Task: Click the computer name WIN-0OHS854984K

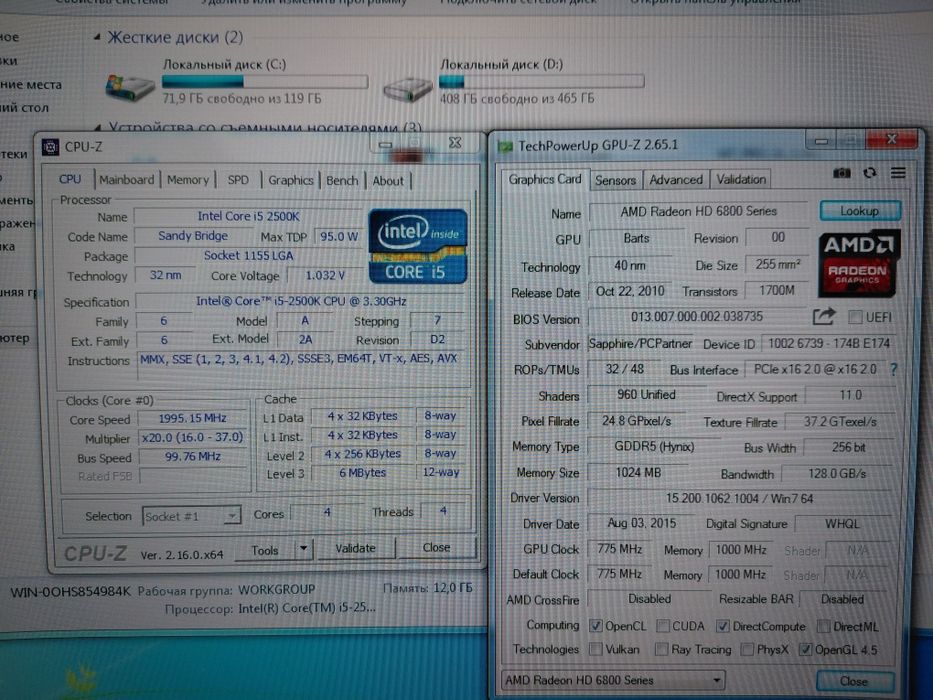Action: (x=70, y=592)
